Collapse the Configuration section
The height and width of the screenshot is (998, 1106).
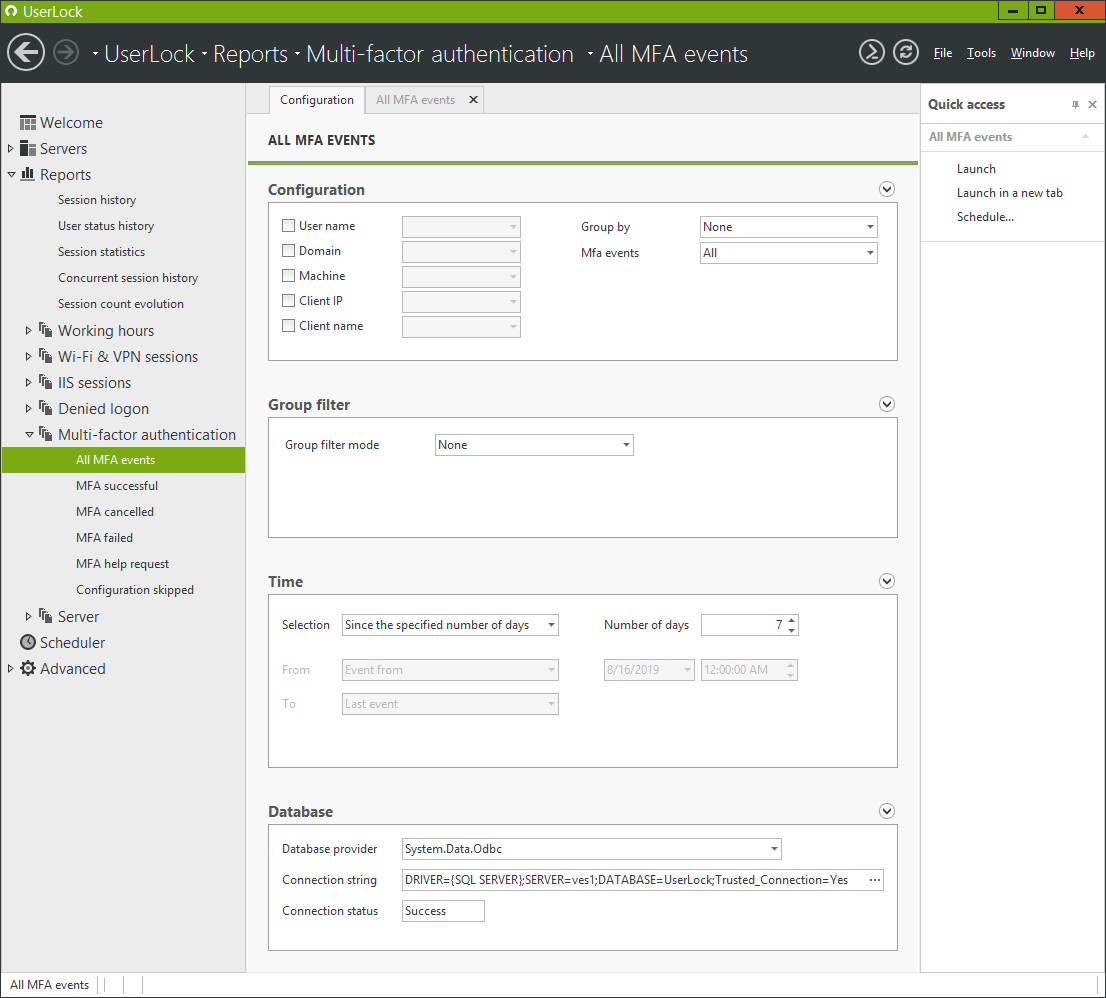[x=887, y=189]
